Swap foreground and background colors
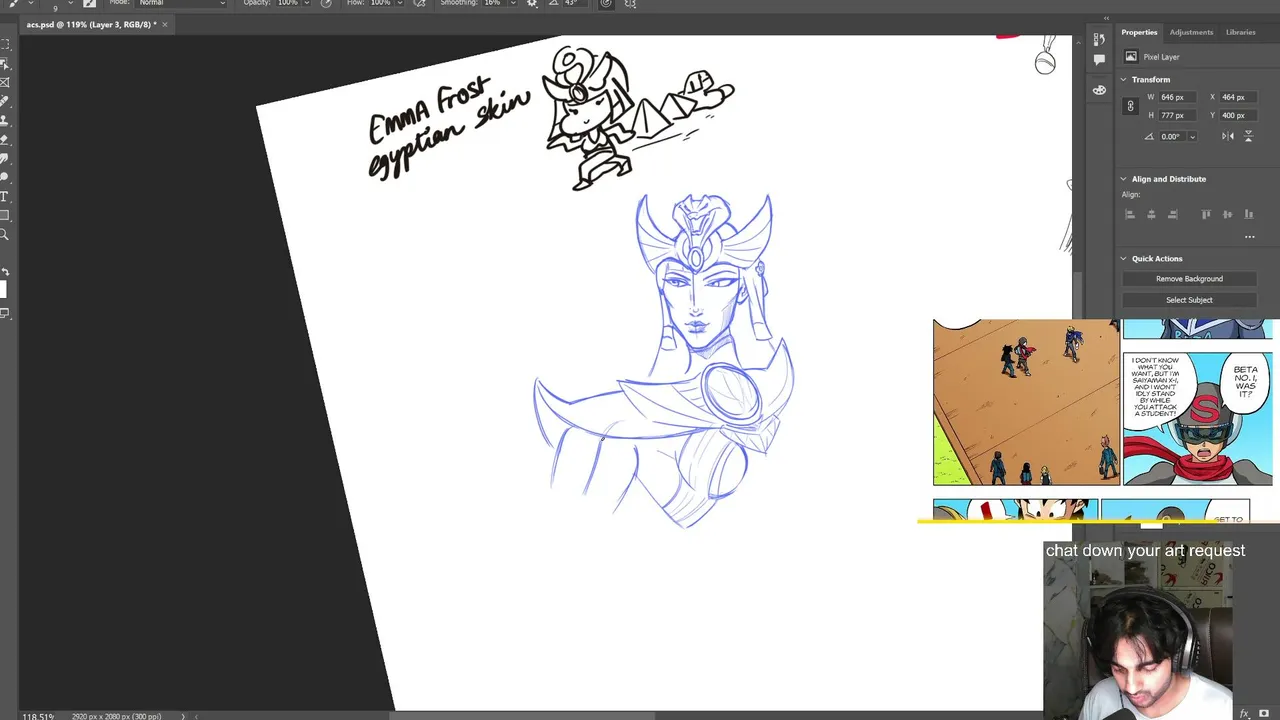 point(6,272)
